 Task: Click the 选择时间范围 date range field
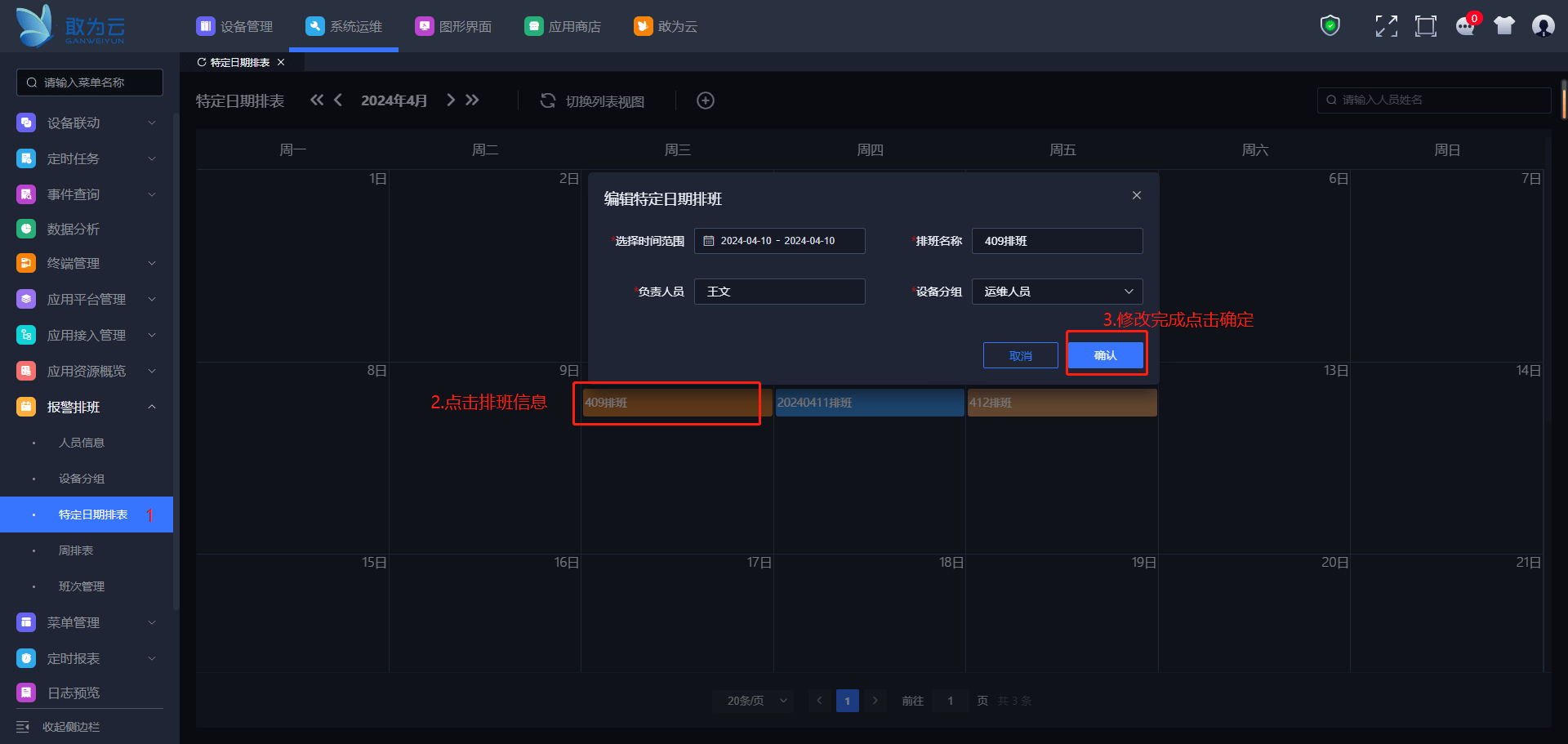click(x=779, y=241)
